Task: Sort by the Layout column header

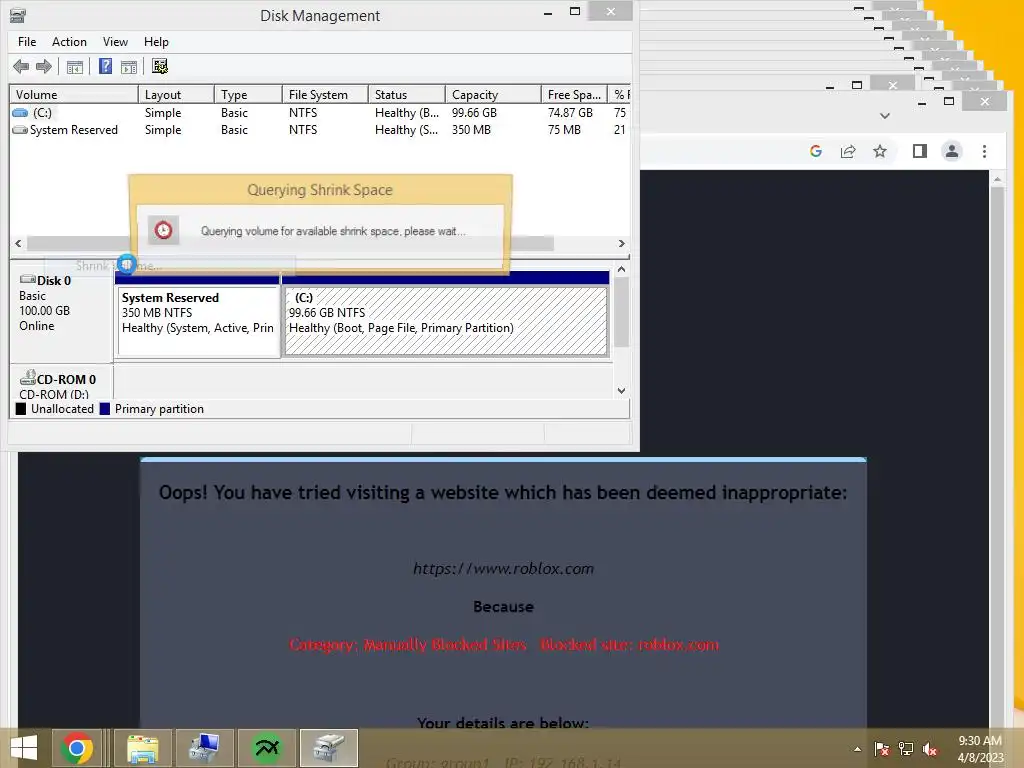Action: (176, 95)
